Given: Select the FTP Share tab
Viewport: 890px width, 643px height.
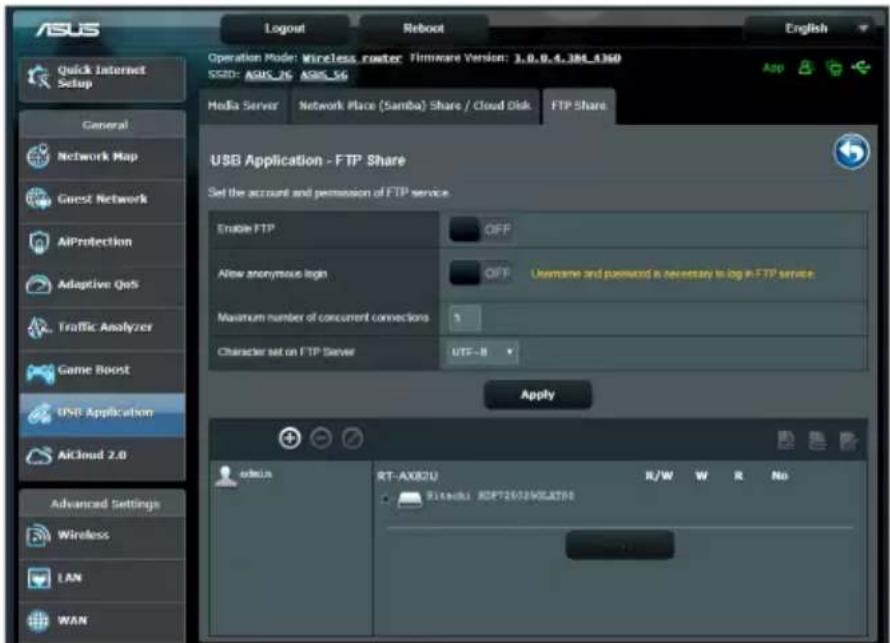Looking at the screenshot, I should [x=579, y=106].
